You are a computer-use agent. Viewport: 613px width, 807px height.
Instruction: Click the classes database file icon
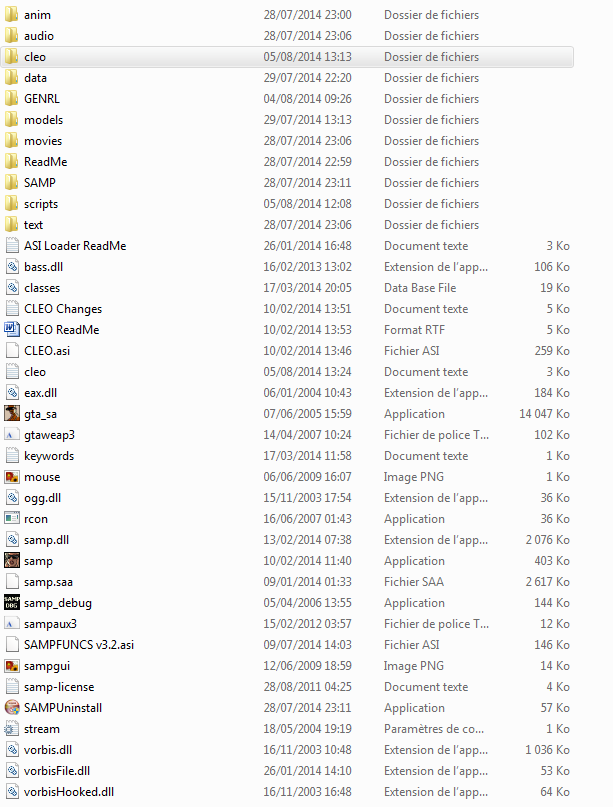point(12,288)
